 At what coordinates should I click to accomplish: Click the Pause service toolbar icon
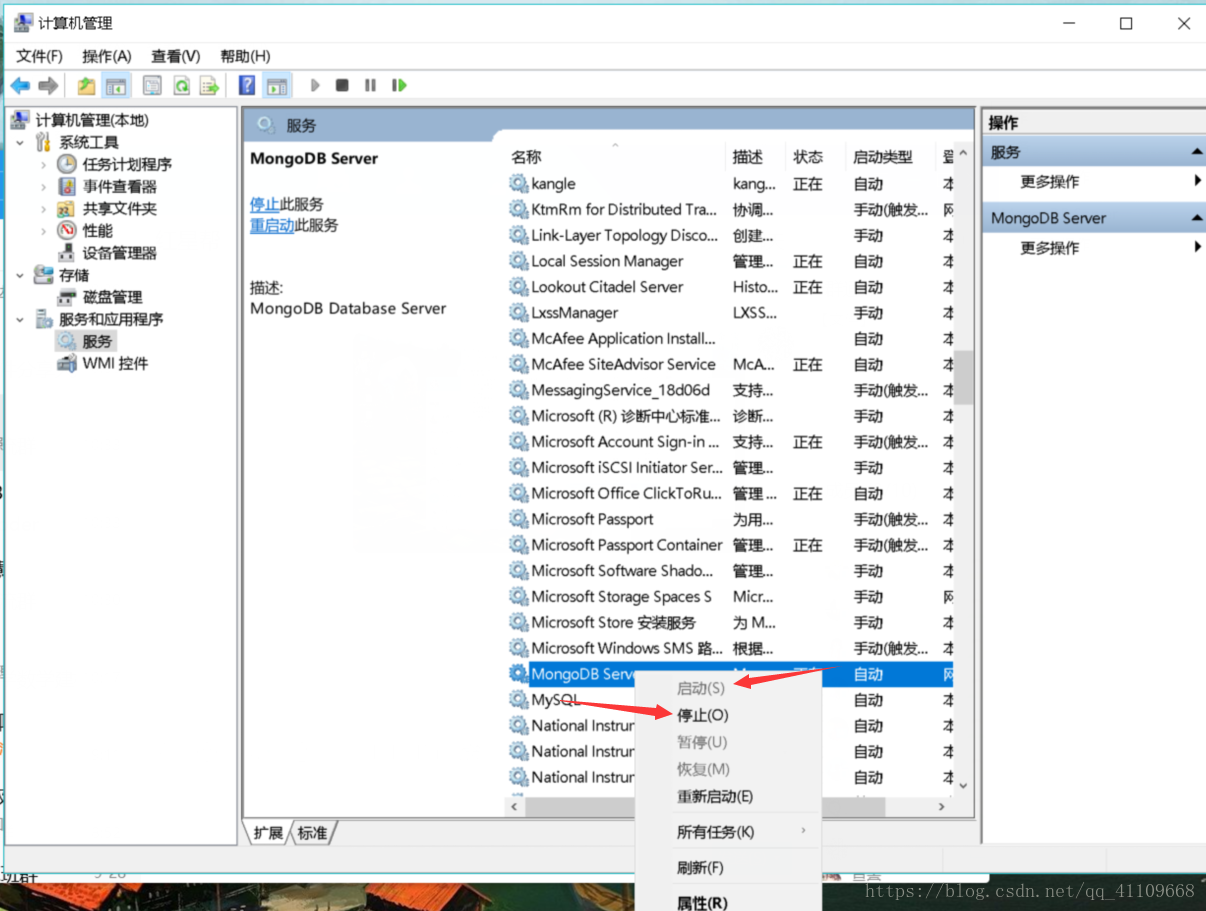pos(370,86)
